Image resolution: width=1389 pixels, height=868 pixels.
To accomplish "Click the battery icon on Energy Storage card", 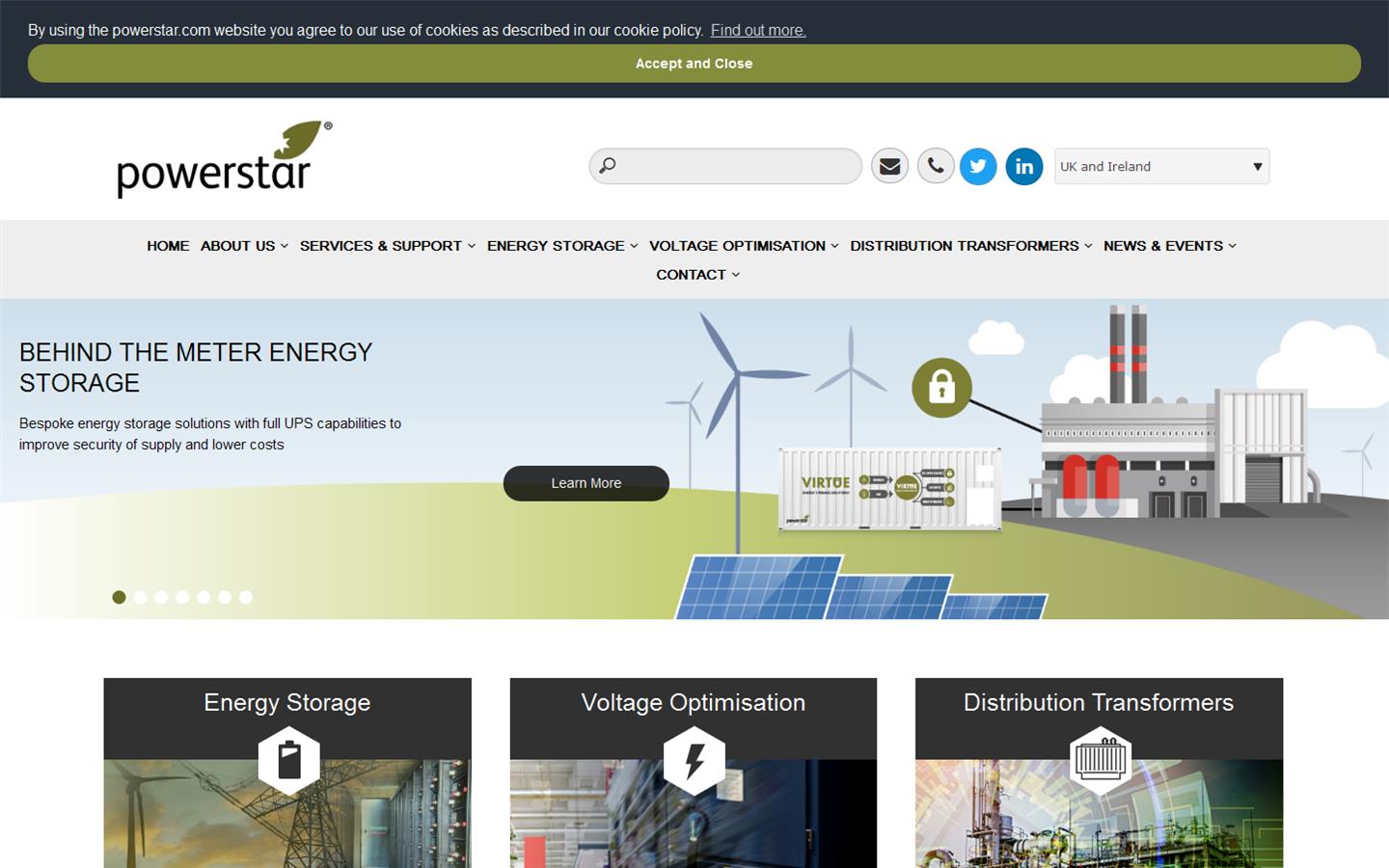I will click(x=287, y=760).
